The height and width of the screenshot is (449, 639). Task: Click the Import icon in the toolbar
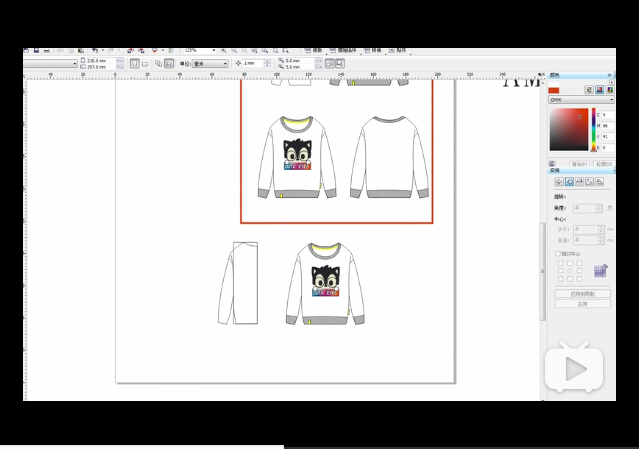coord(130,51)
